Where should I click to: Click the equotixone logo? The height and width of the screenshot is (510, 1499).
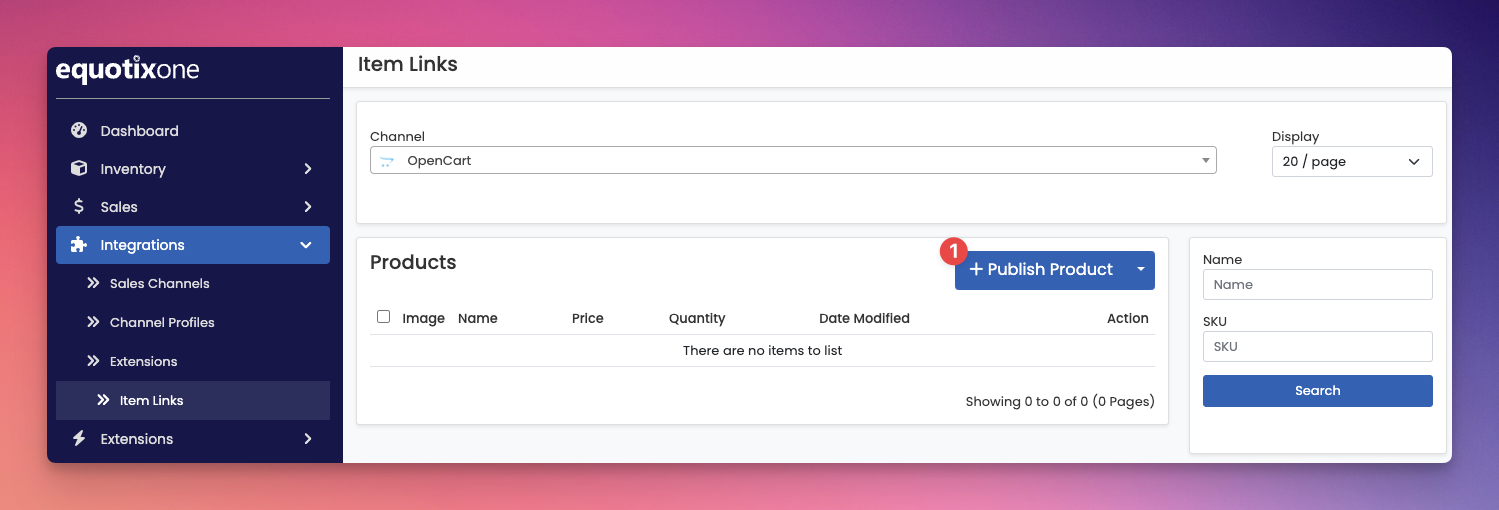pos(127,70)
